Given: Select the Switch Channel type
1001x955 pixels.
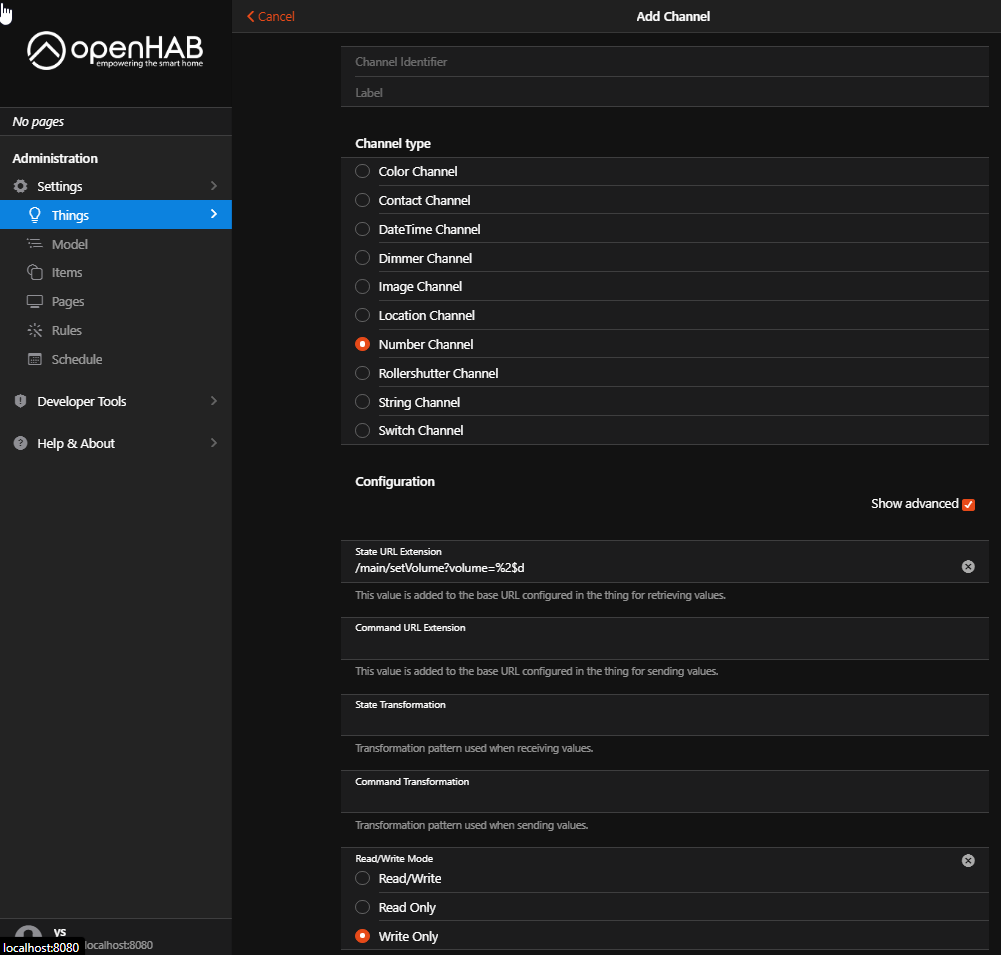Looking at the screenshot, I should pyautogui.click(x=362, y=430).
